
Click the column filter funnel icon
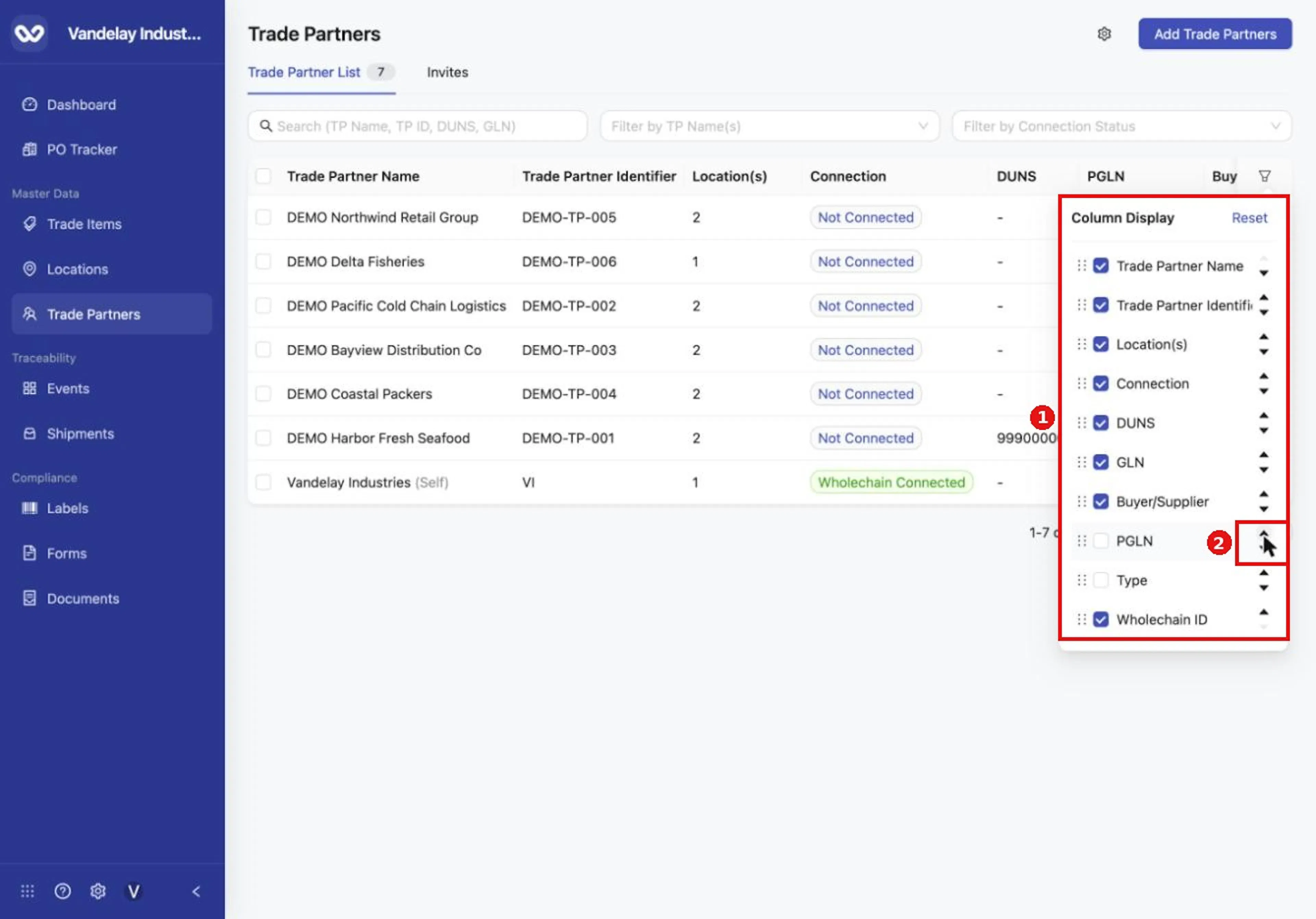click(x=1264, y=176)
